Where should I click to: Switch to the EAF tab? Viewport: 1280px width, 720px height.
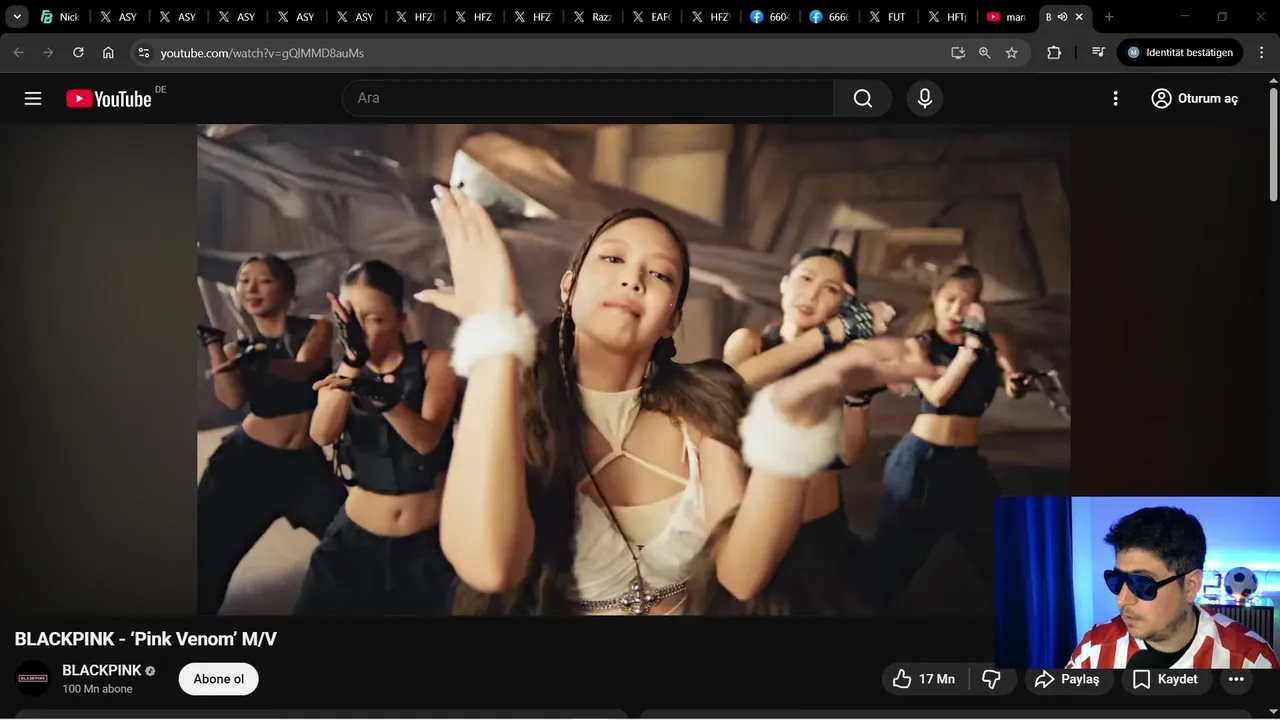650,17
